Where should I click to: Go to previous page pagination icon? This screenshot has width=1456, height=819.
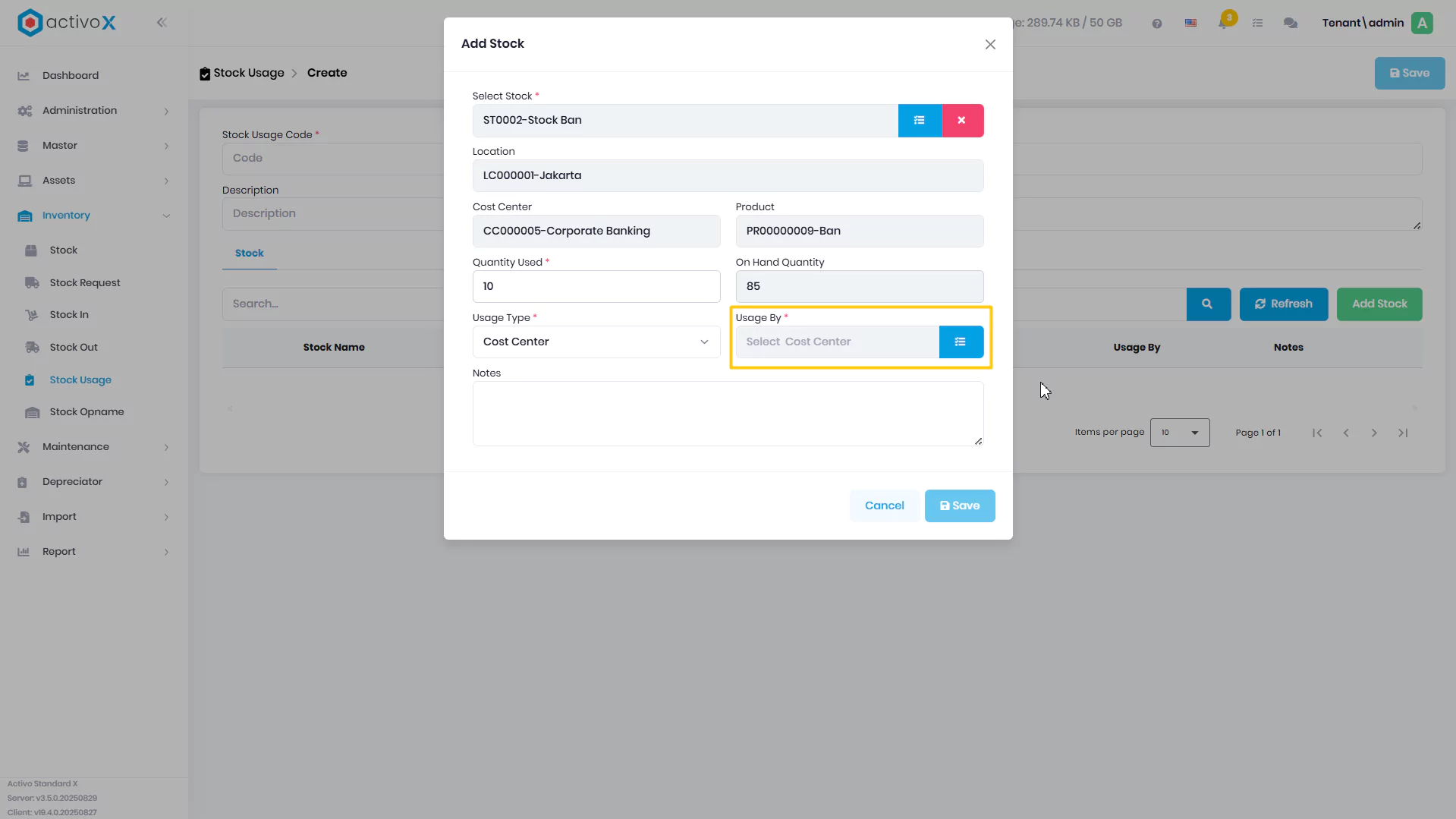[1346, 433]
